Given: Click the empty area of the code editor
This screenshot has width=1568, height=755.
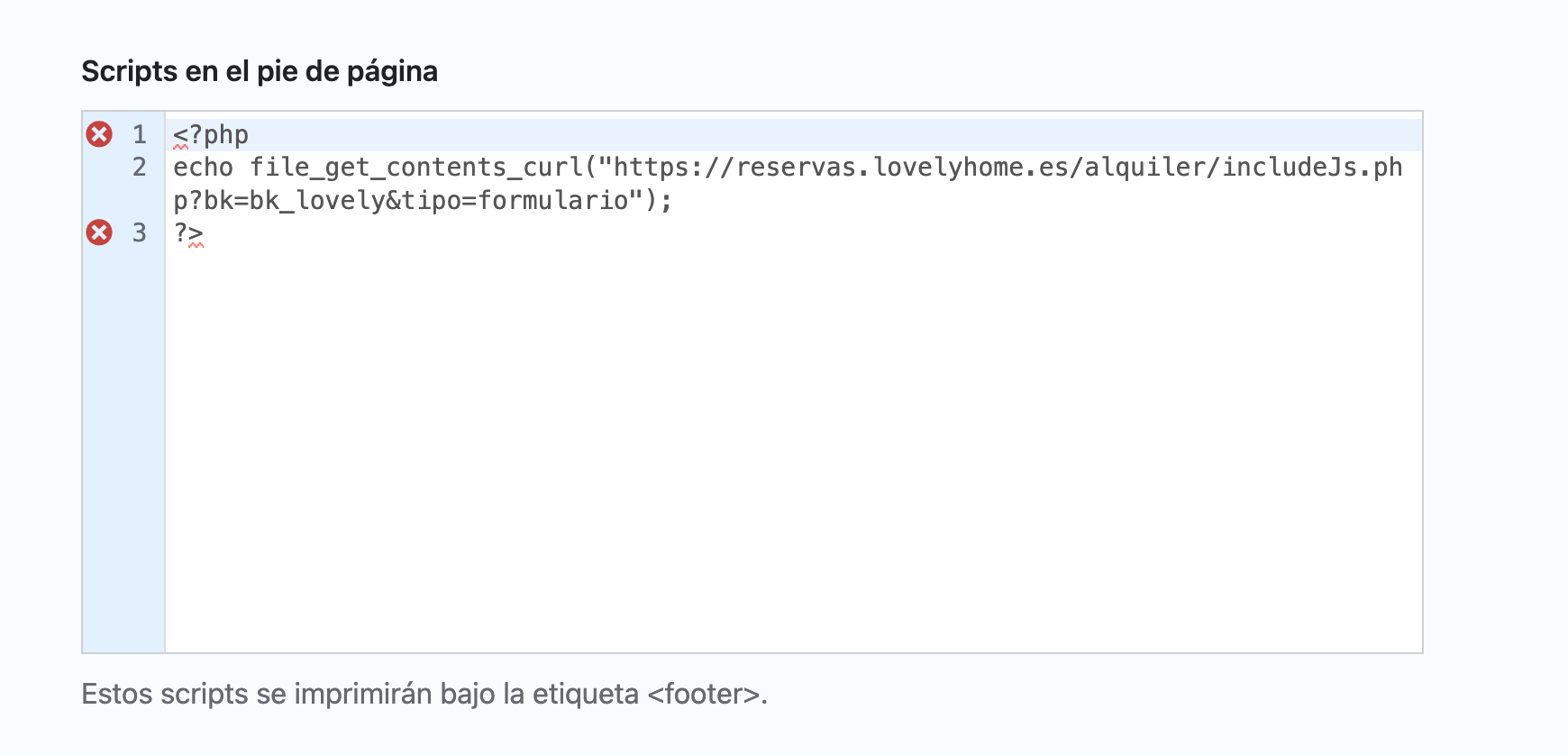Looking at the screenshot, I should pyautogui.click(x=793, y=441).
